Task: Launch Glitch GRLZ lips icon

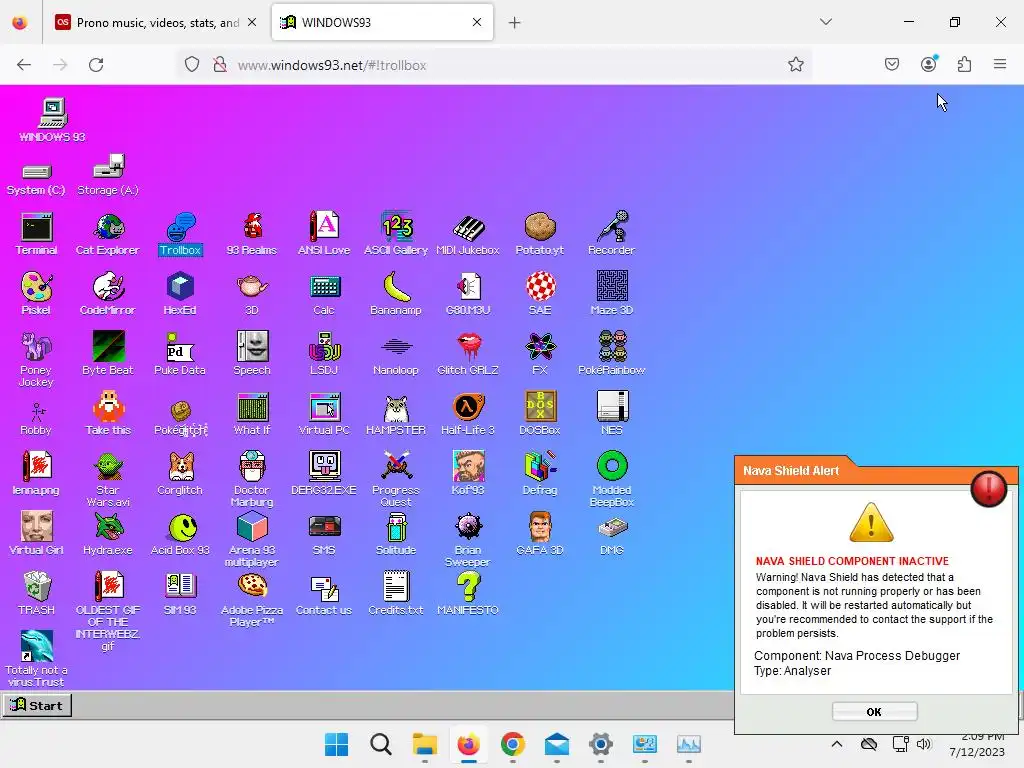Action: tap(468, 354)
